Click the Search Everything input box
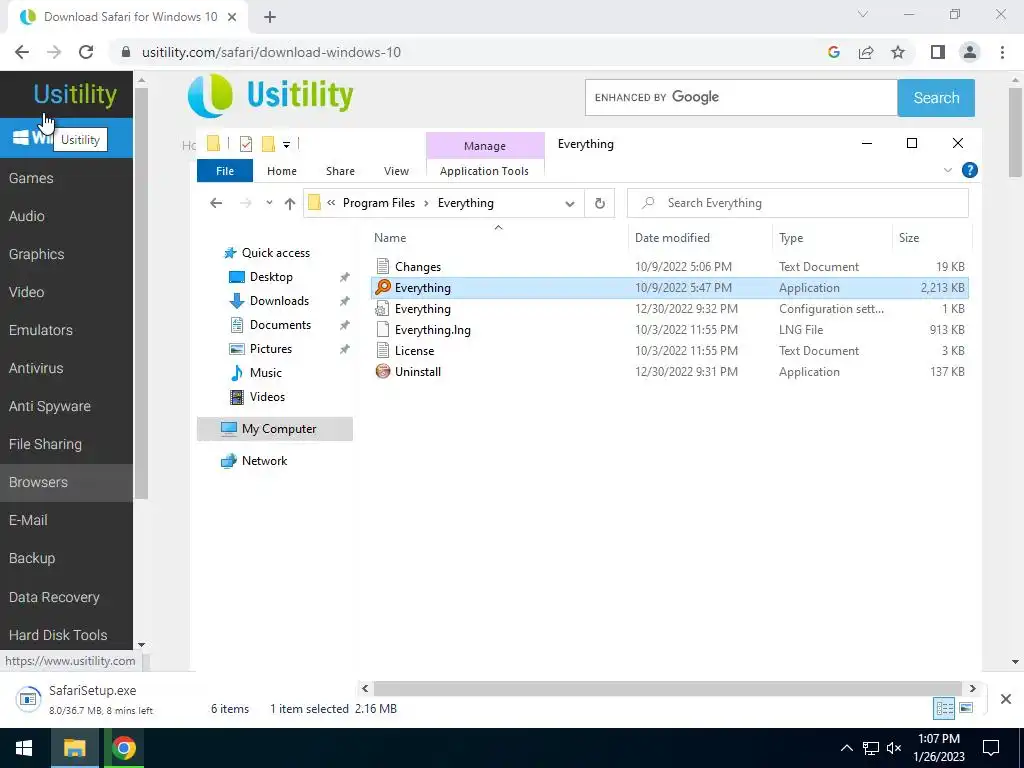1024x768 pixels. point(797,203)
